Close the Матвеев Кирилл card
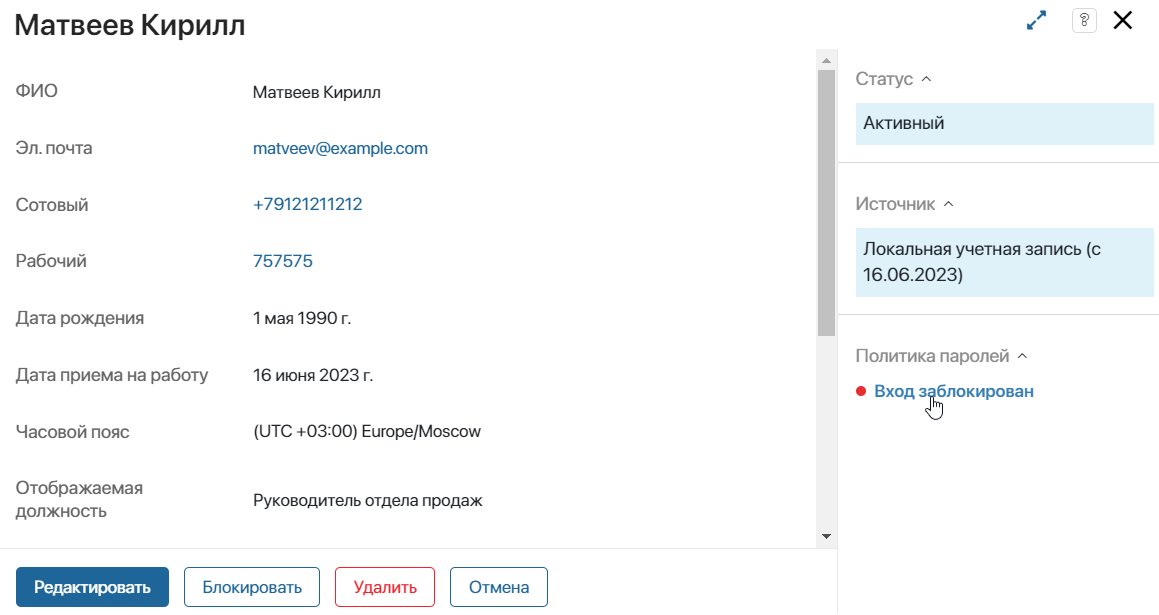The height and width of the screenshot is (615, 1159). point(1123,21)
